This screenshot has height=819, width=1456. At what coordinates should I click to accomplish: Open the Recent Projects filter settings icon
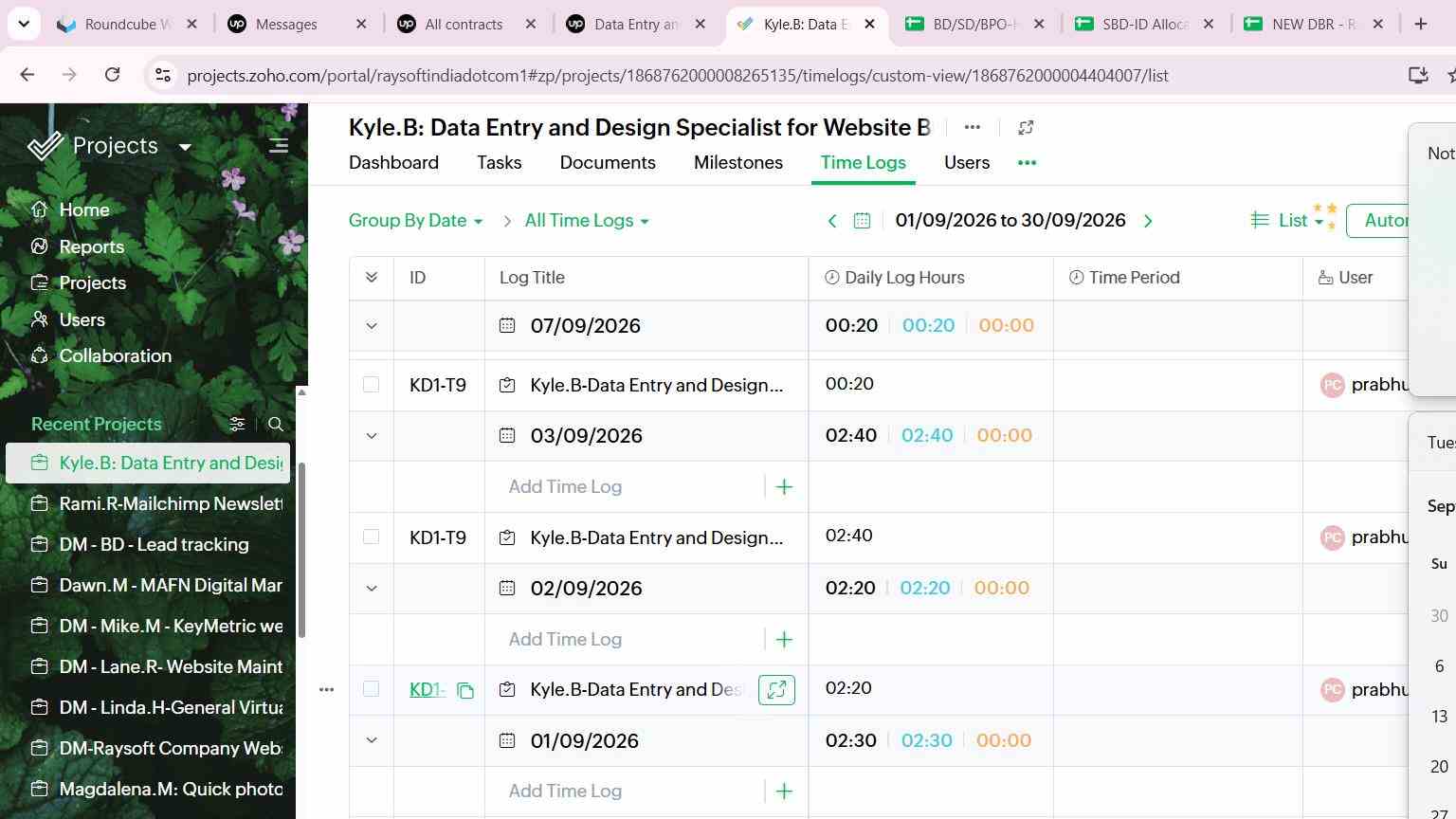237,425
